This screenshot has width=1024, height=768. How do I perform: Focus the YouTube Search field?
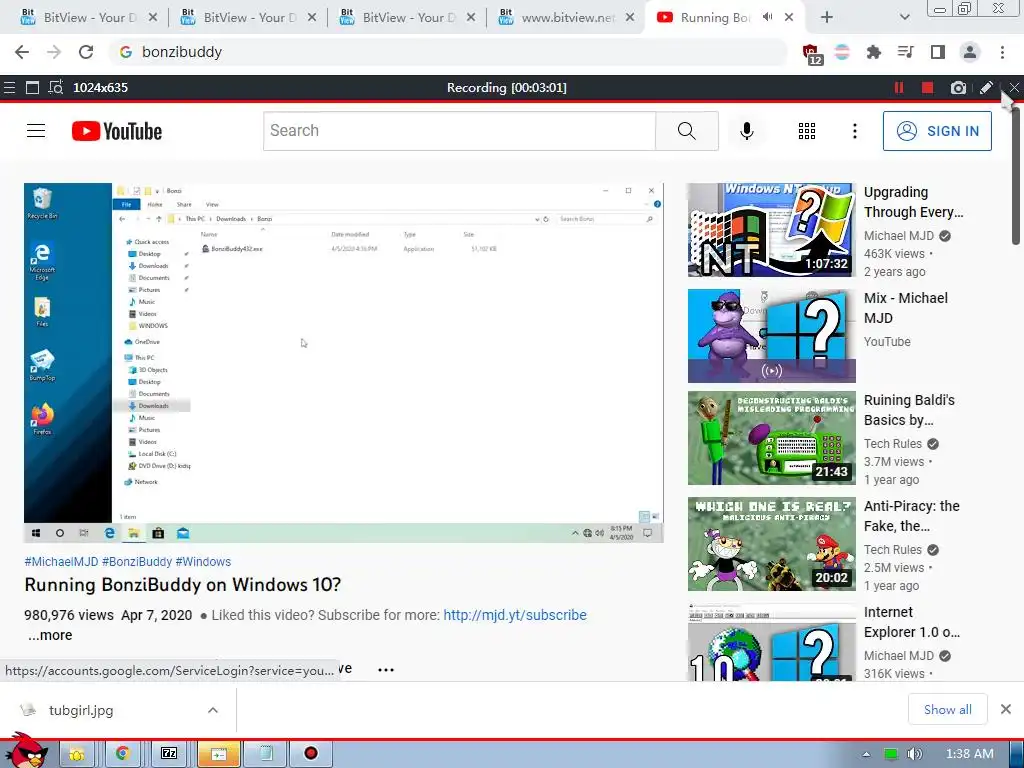(x=459, y=131)
